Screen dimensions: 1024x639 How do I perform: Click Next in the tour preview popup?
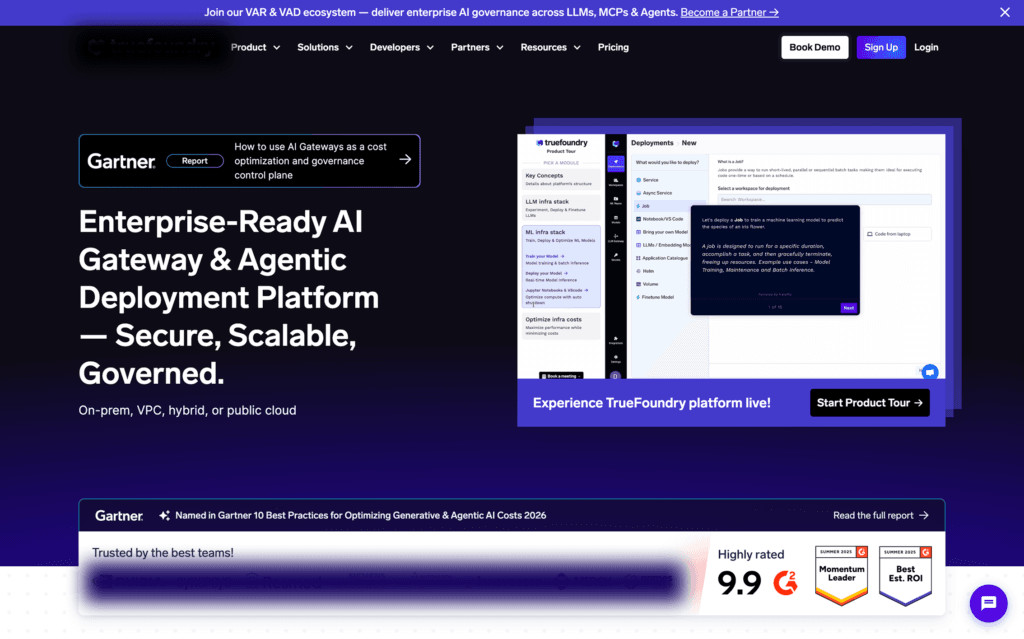(848, 308)
